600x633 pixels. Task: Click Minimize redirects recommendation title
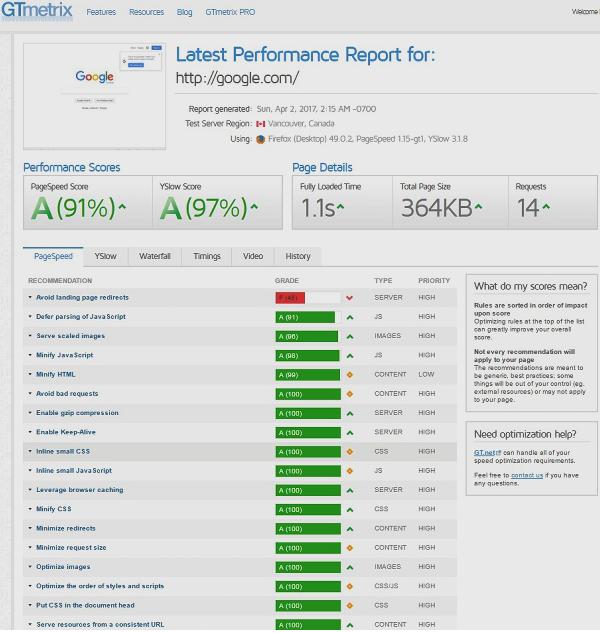(66, 529)
